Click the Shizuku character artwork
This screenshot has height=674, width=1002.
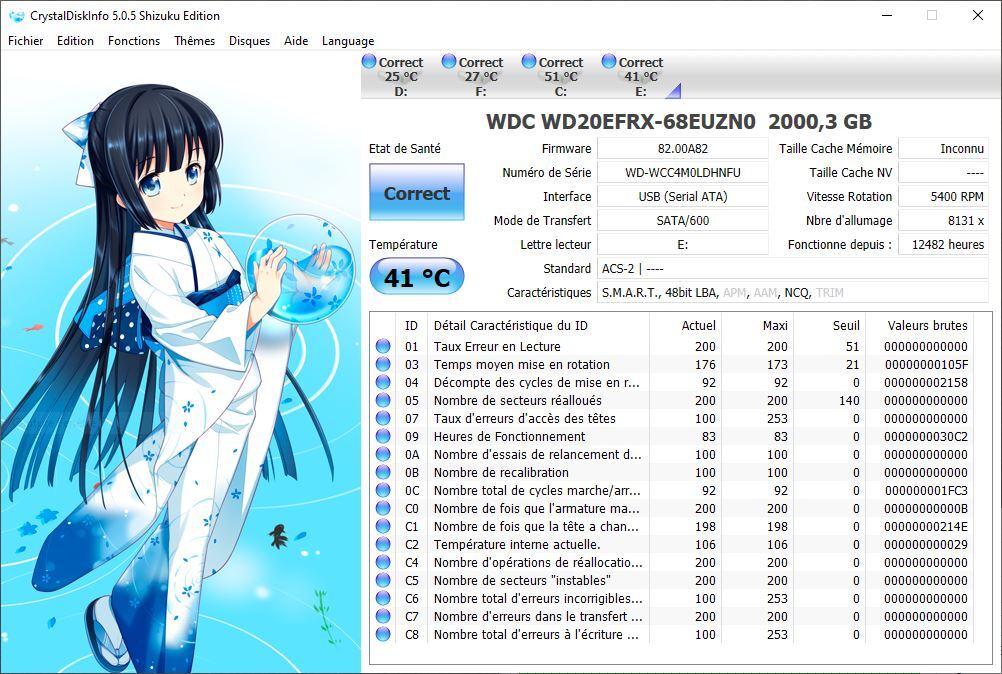coord(180,364)
